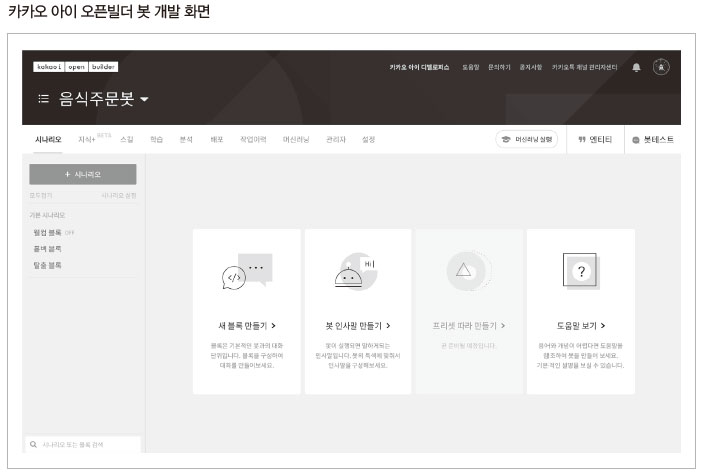Click the robot Hi greeting illustration
The height and width of the screenshot is (476, 706).
coord(356,271)
